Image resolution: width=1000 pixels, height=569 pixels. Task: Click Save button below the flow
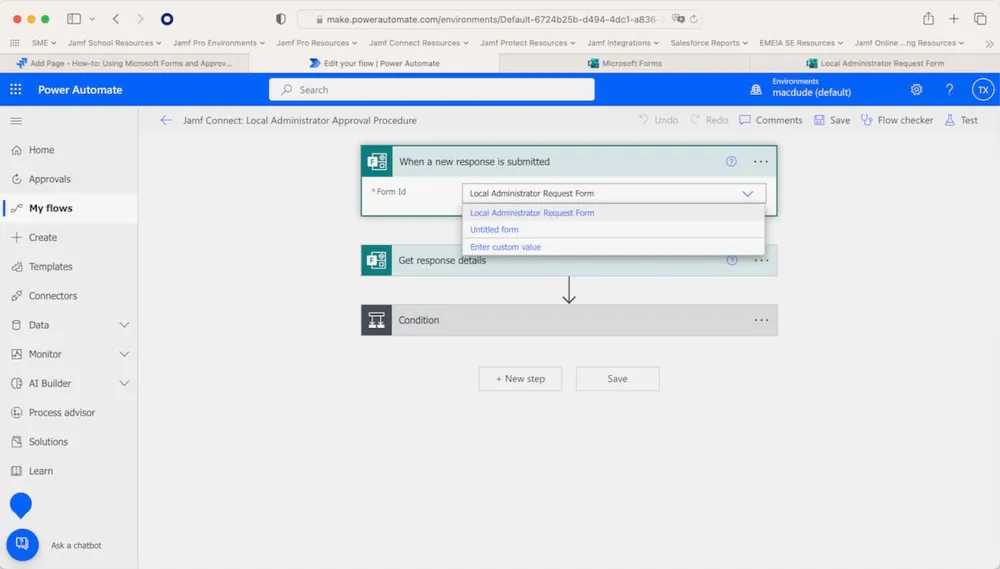617,379
